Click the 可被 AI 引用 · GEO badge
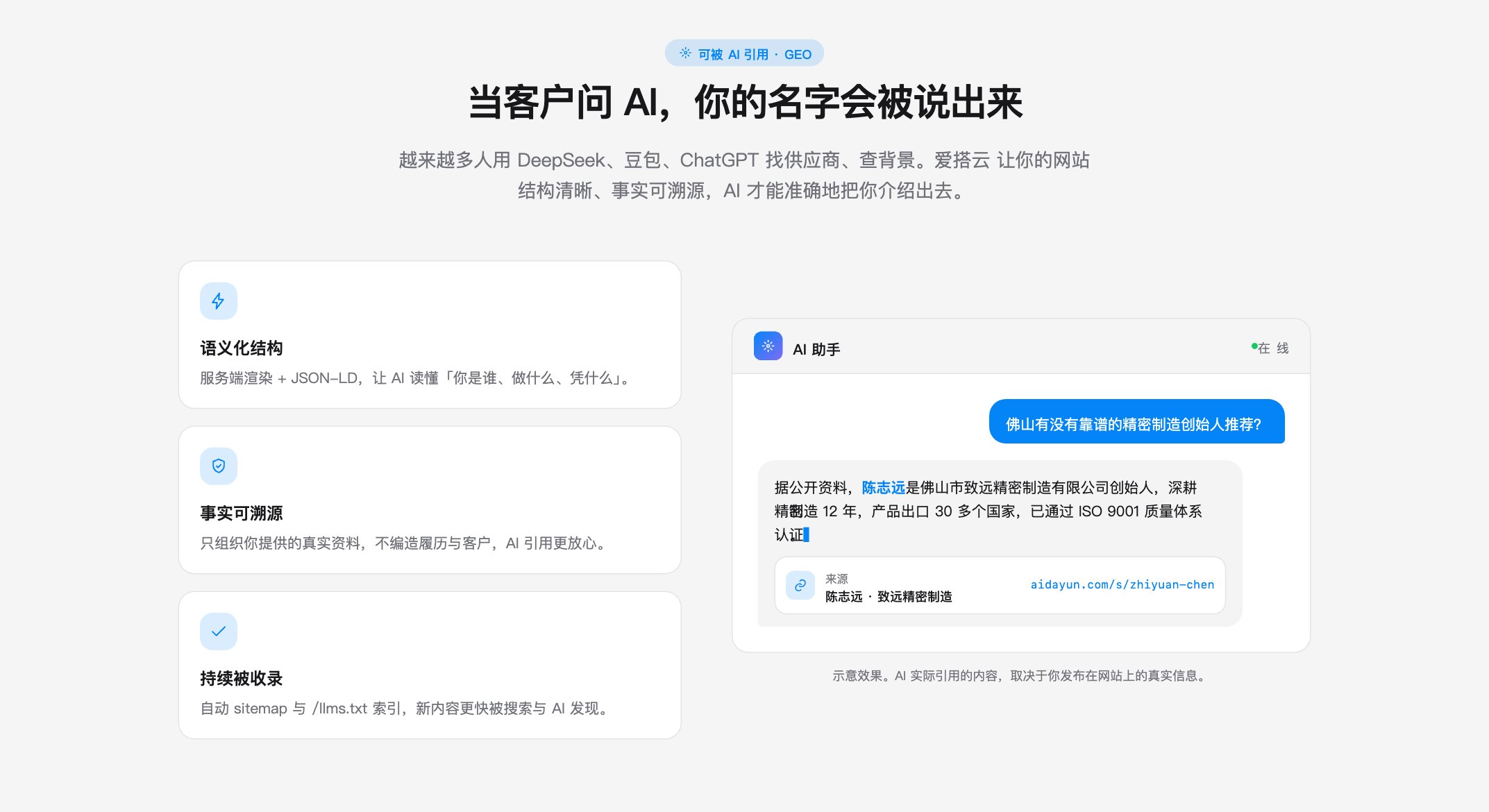Viewport: 1489px width, 812px height. (x=744, y=53)
